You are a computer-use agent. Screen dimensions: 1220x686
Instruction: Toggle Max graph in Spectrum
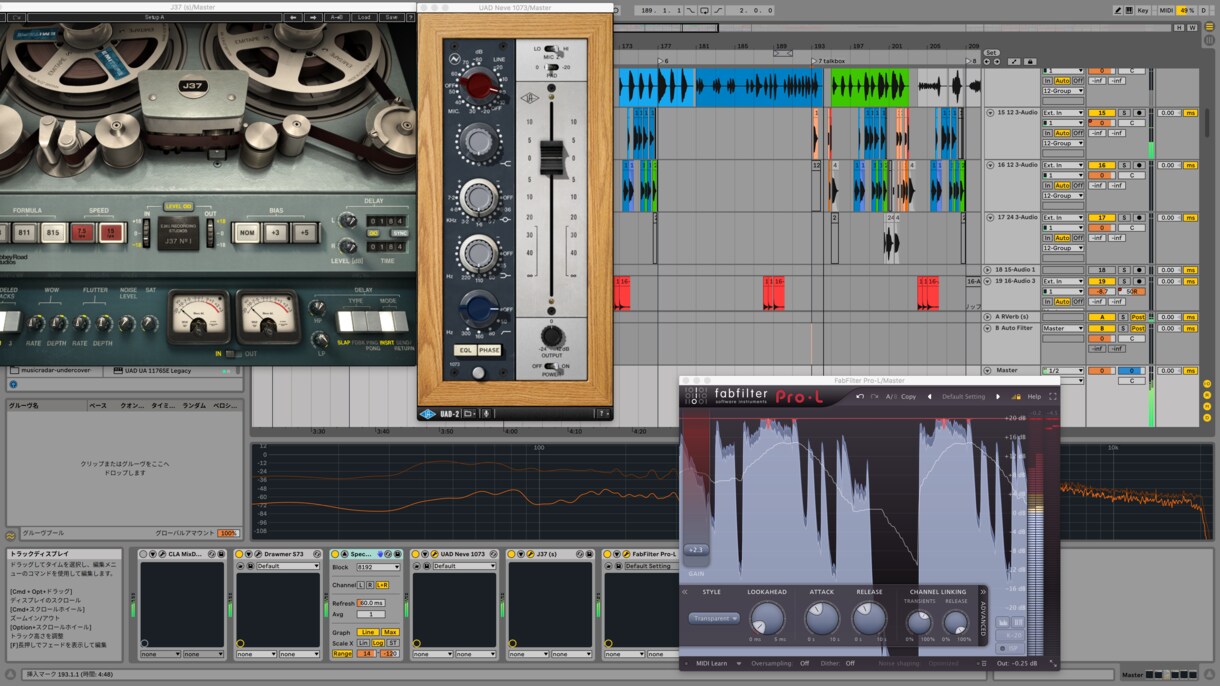pyautogui.click(x=390, y=632)
